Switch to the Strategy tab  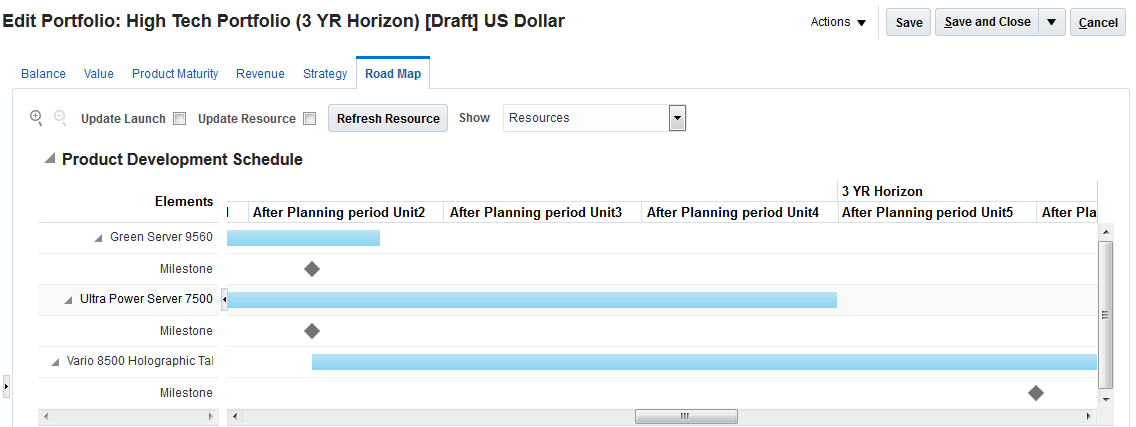[325, 73]
